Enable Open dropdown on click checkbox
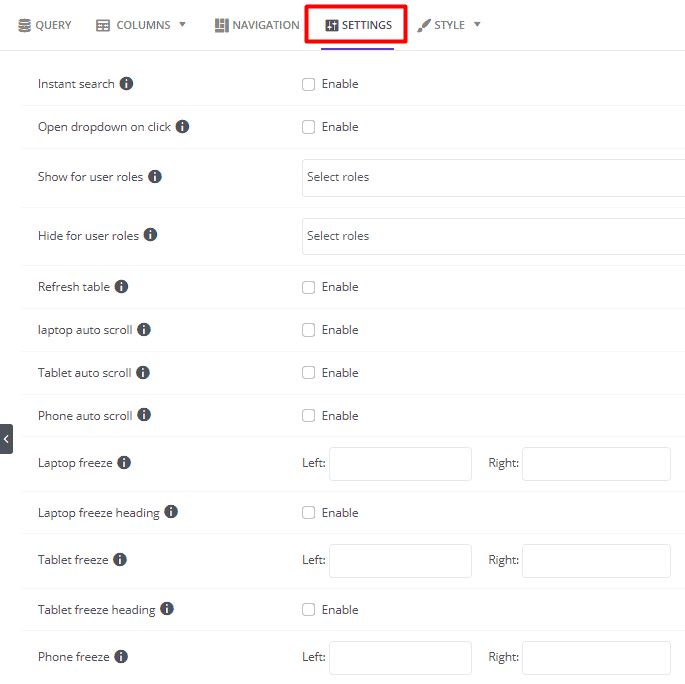The width and height of the screenshot is (685, 684). point(308,127)
